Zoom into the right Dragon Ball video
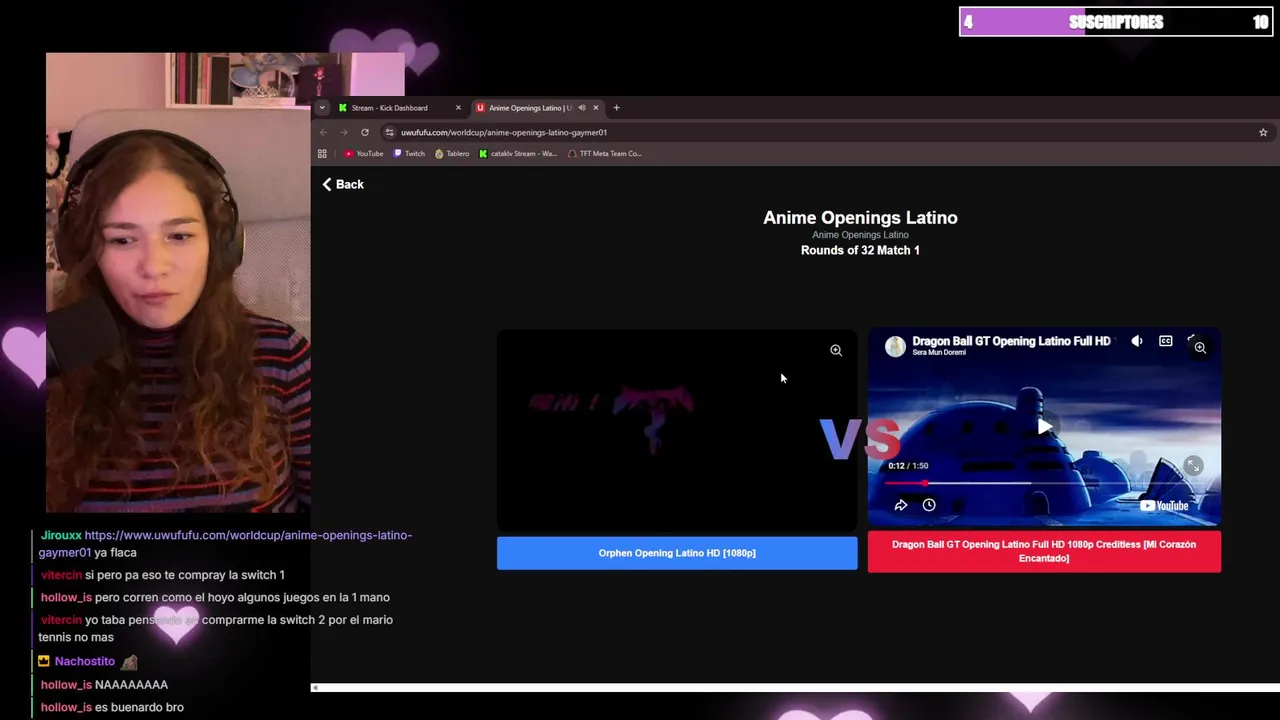The height and width of the screenshot is (720, 1280). 1200,347
